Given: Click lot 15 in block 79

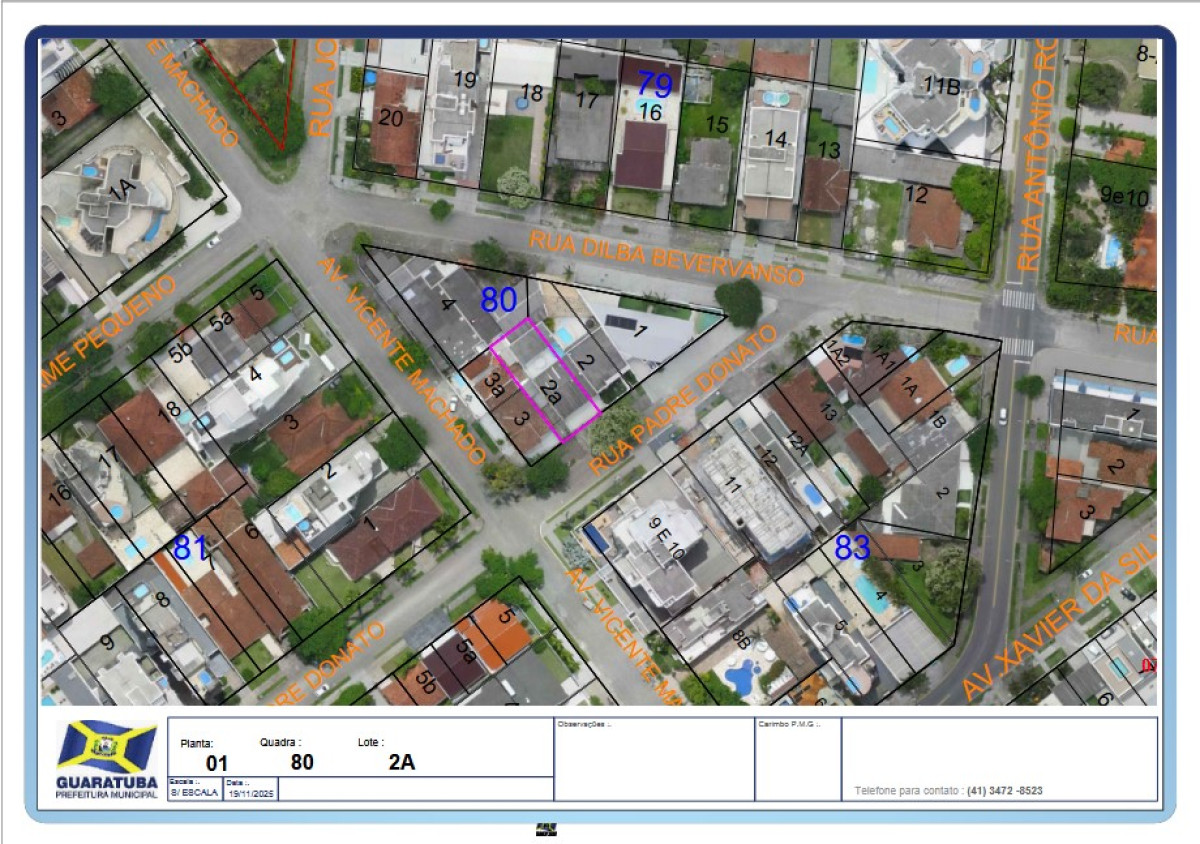Looking at the screenshot, I should [717, 124].
